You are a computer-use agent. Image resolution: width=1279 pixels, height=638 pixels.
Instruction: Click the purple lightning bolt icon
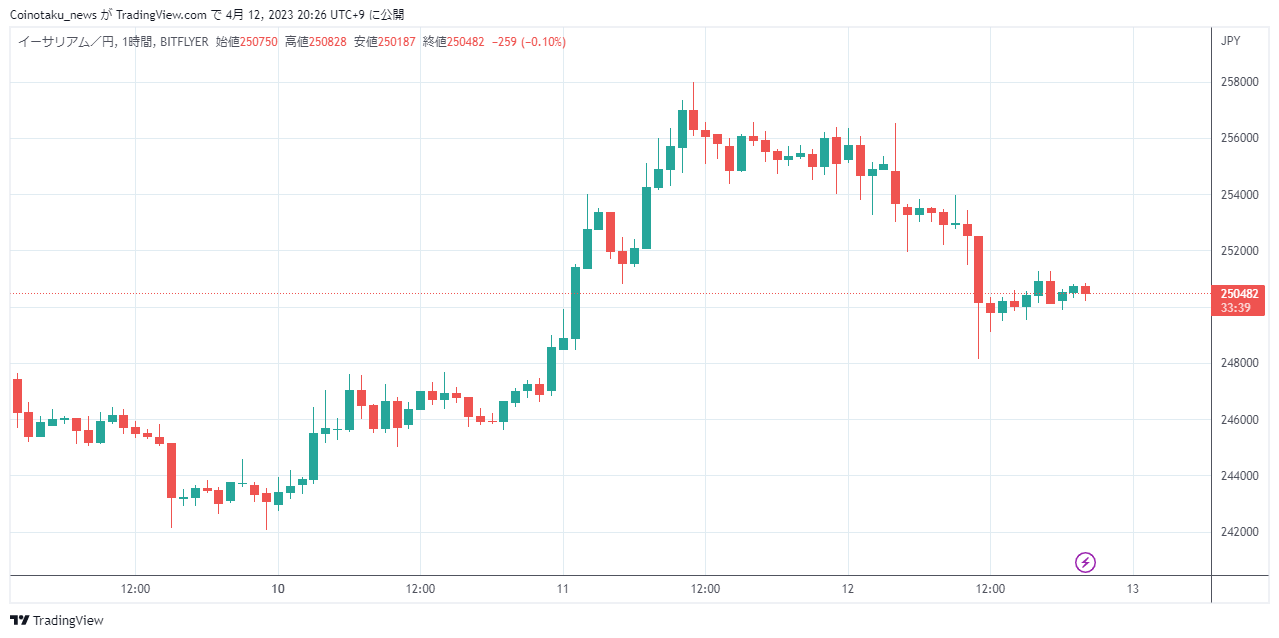1085,562
